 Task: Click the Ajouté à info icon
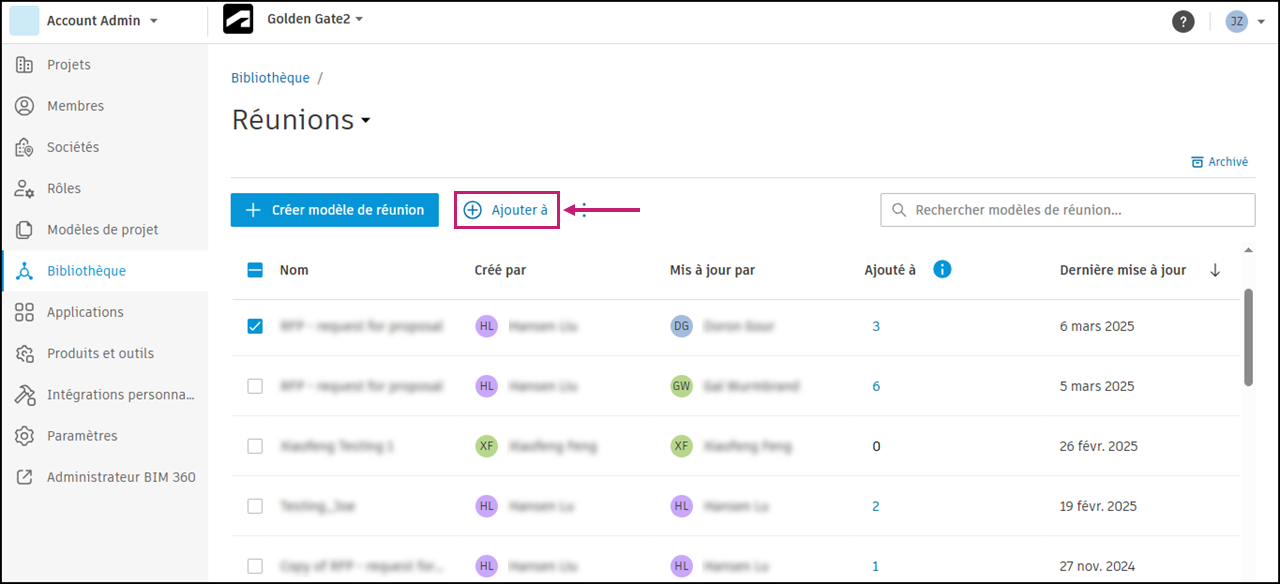point(941,269)
